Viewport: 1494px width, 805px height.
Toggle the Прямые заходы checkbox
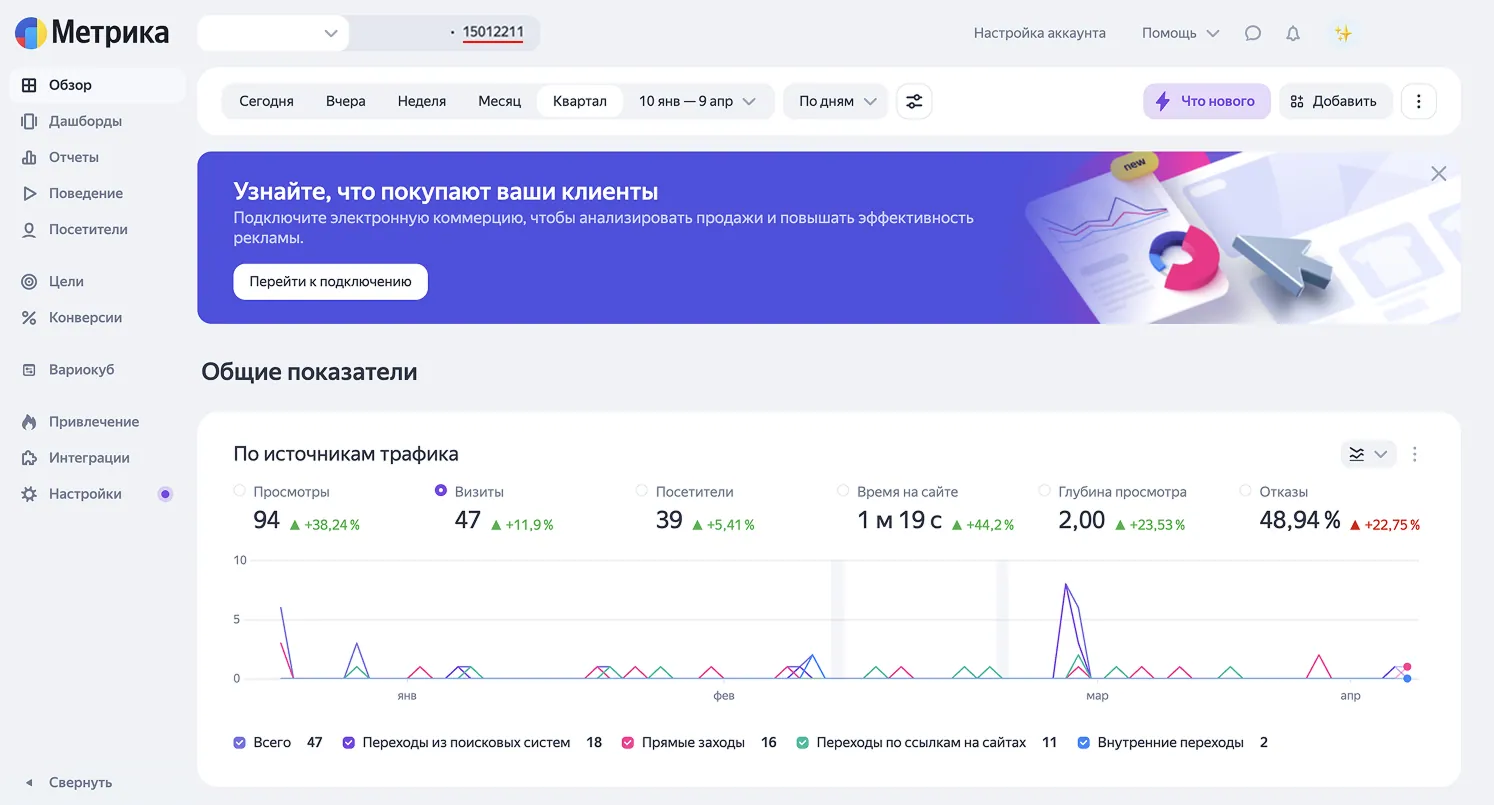[x=628, y=743]
